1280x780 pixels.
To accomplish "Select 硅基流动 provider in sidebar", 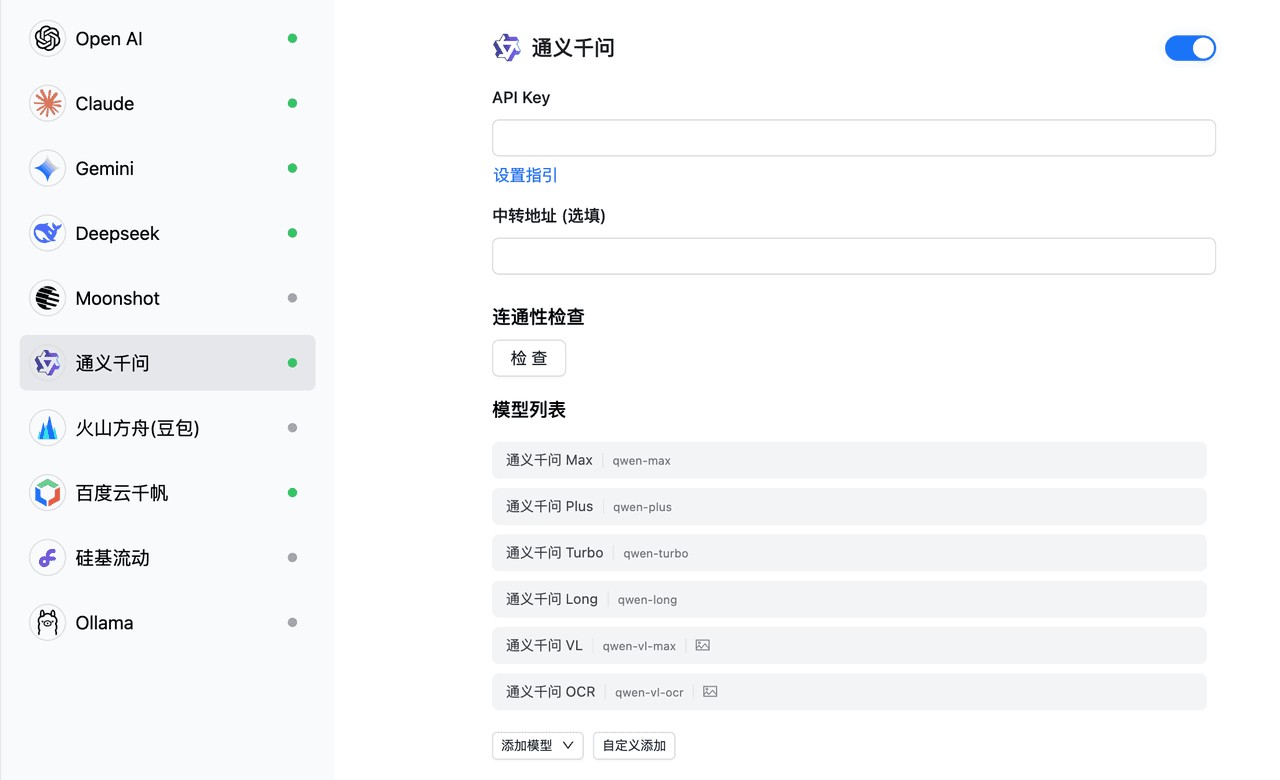I will point(168,558).
